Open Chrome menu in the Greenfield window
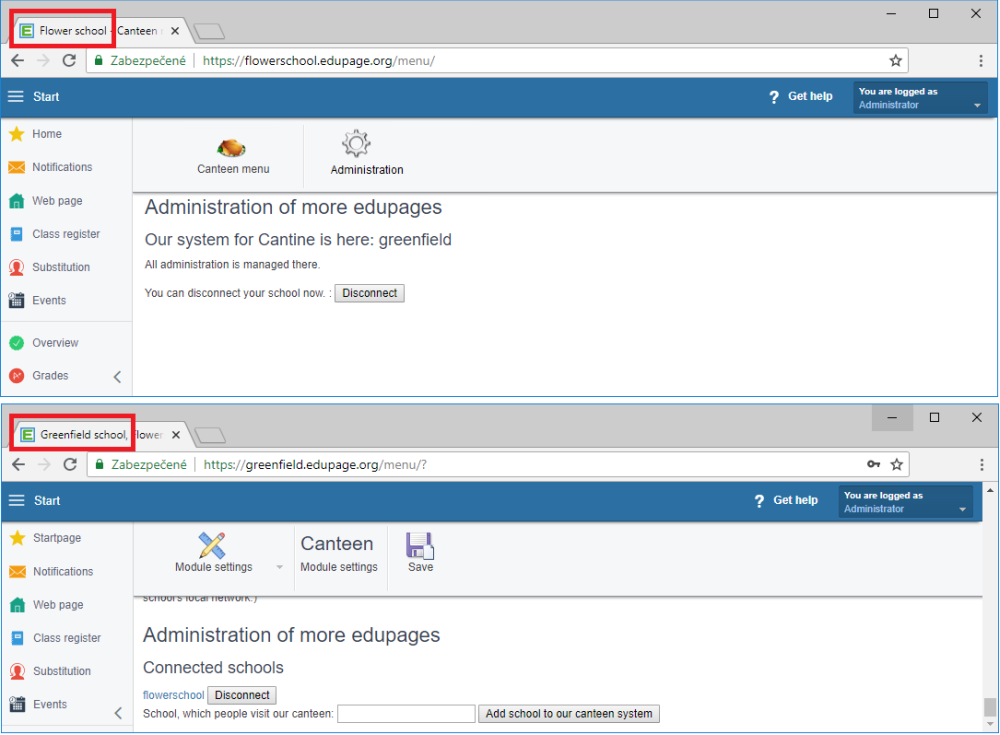The image size is (1000, 735). click(982, 464)
